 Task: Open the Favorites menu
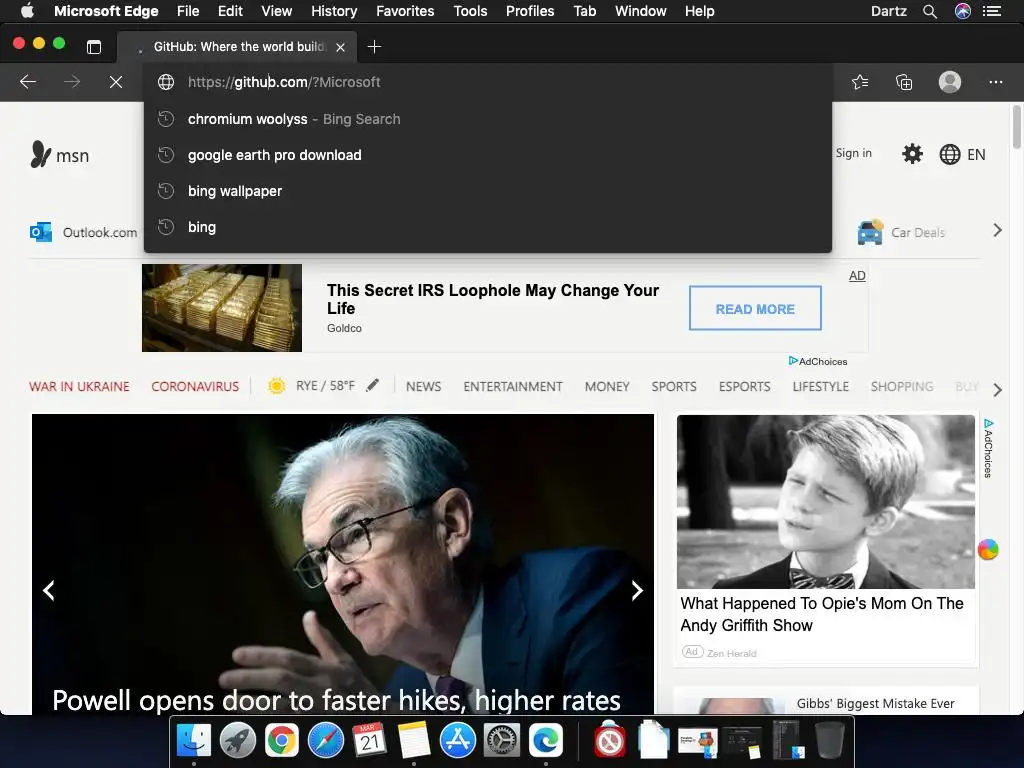(405, 11)
